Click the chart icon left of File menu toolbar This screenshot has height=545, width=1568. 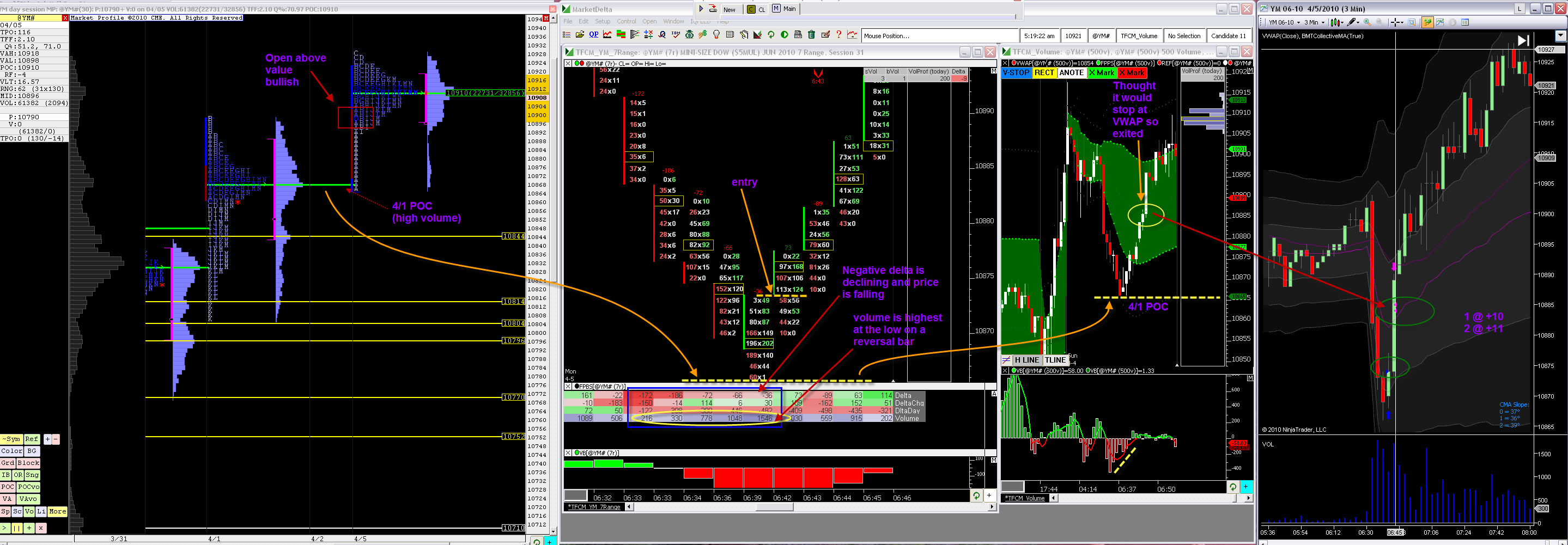(567, 35)
